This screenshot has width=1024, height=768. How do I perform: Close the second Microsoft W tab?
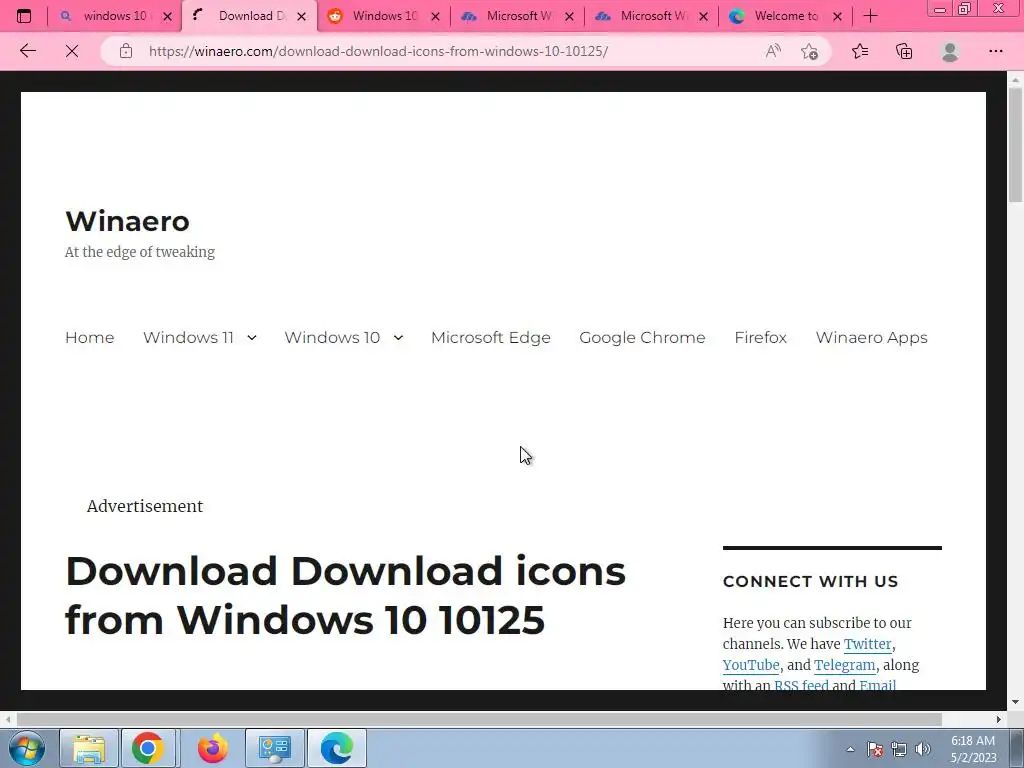pyautogui.click(x=703, y=16)
